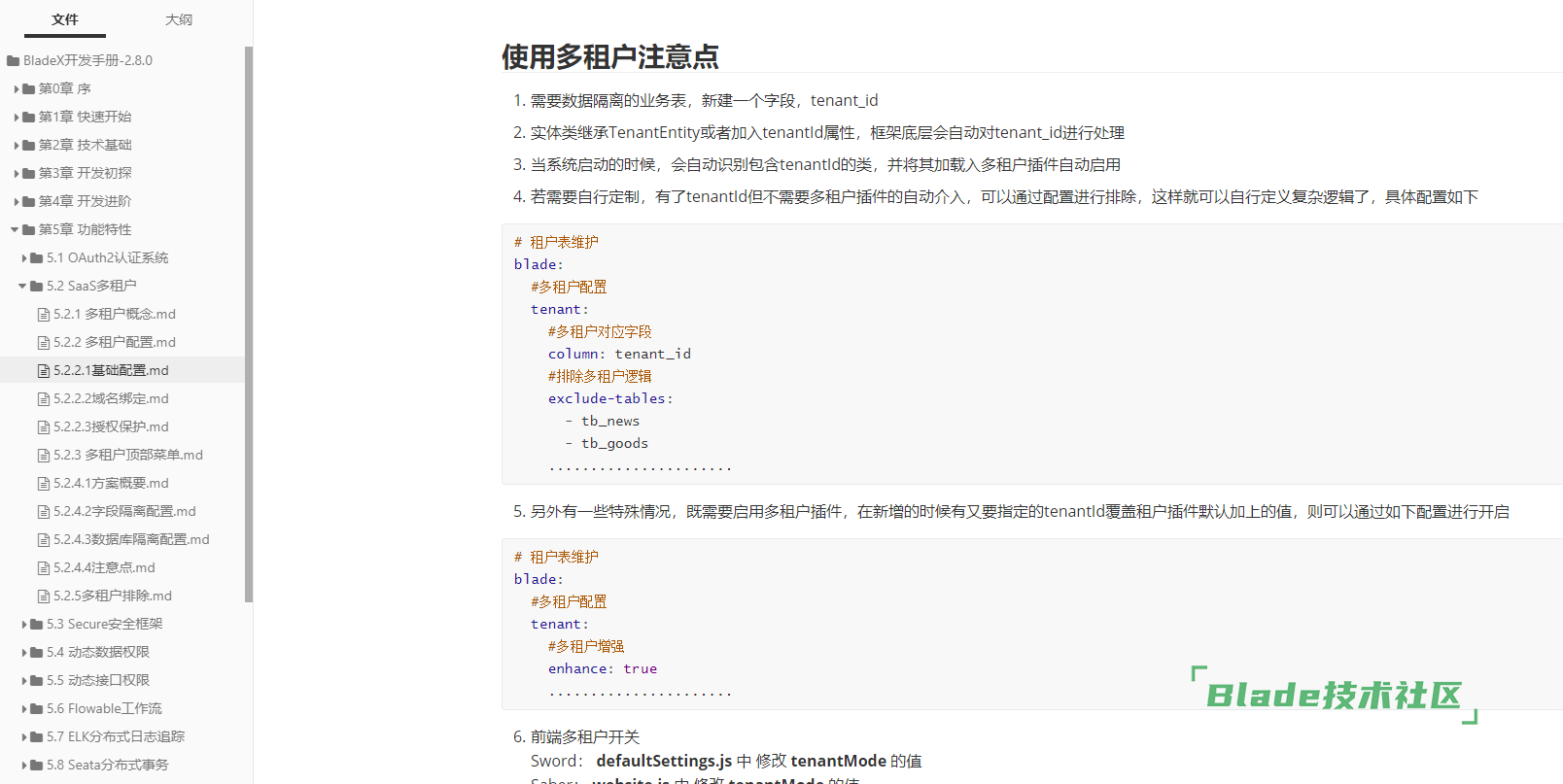Click file icon of 5.2.2.3授权保护.md
Image resolution: width=1563 pixels, height=784 pixels.
click(x=44, y=426)
